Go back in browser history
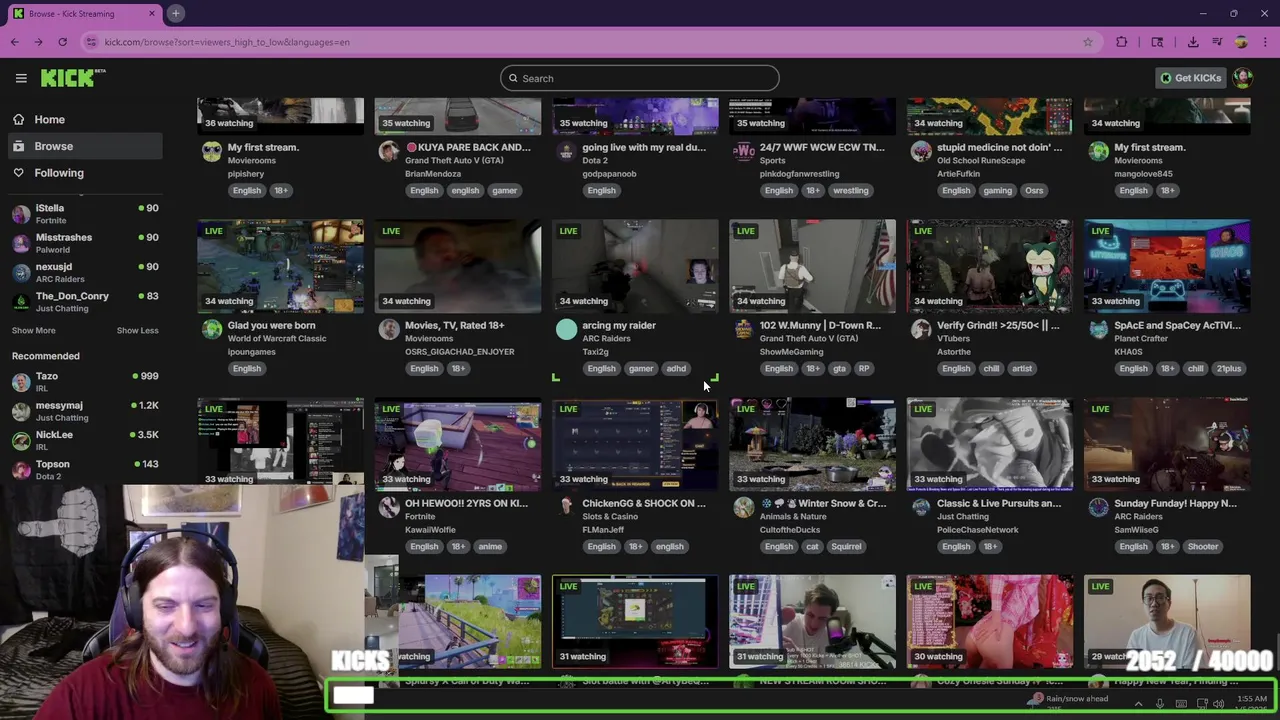Viewport: 1280px width, 720px height. [x=14, y=42]
